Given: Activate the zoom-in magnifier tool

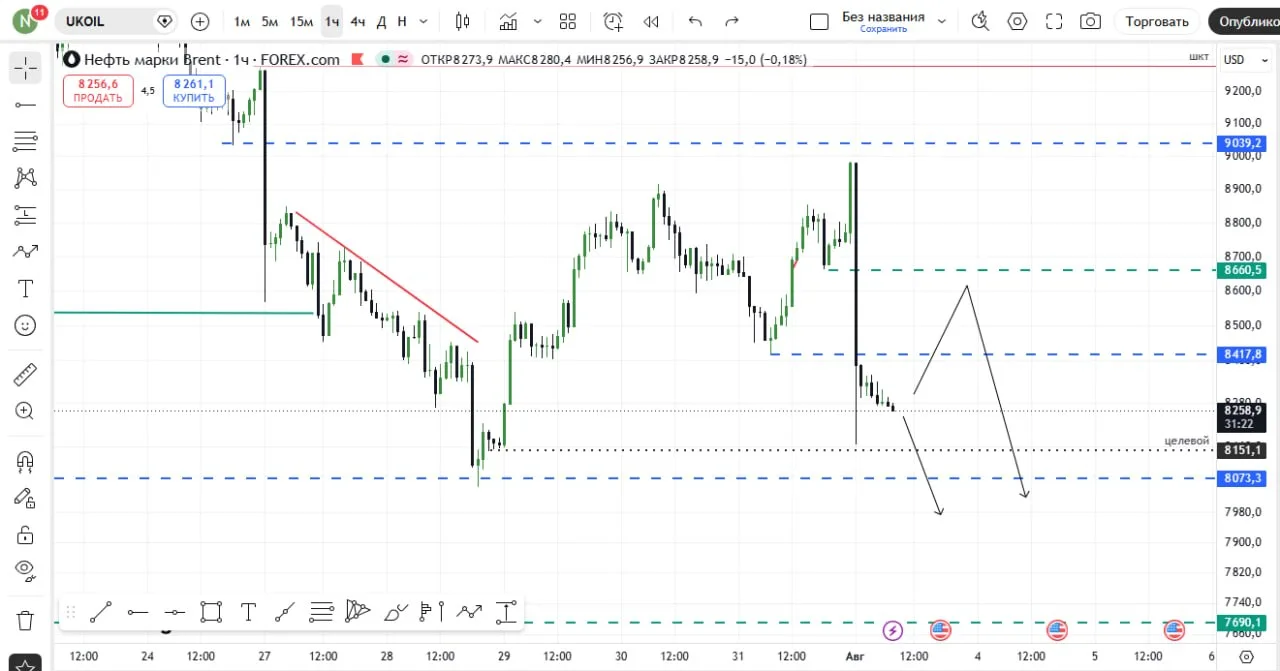Looking at the screenshot, I should 25,410.
